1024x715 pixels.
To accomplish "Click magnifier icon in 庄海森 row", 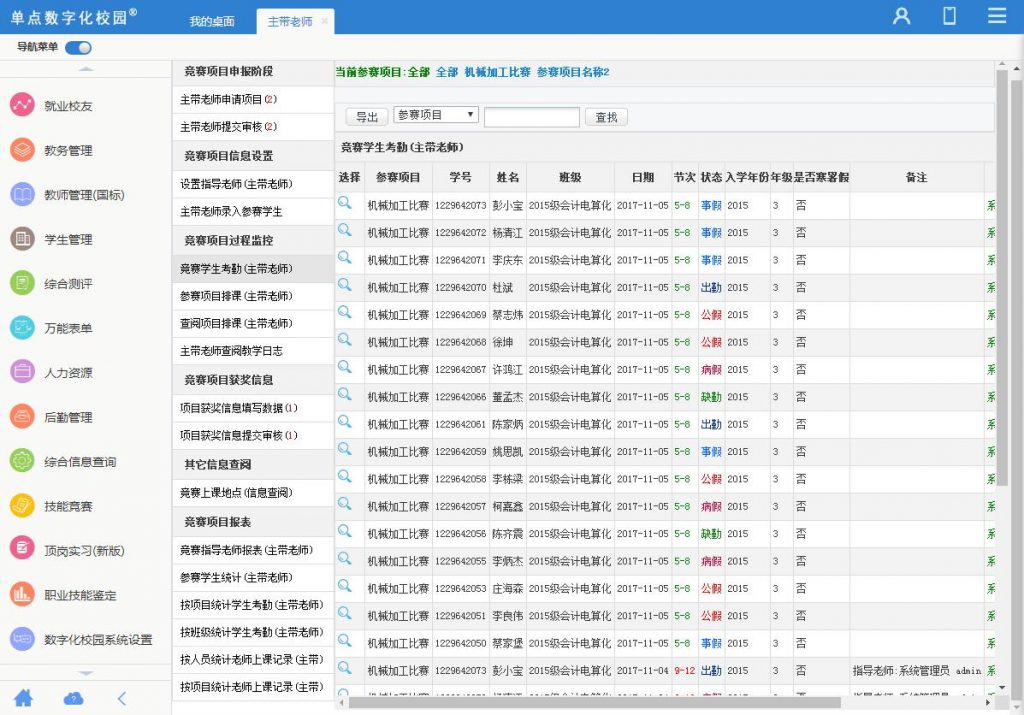I will coord(345,586).
